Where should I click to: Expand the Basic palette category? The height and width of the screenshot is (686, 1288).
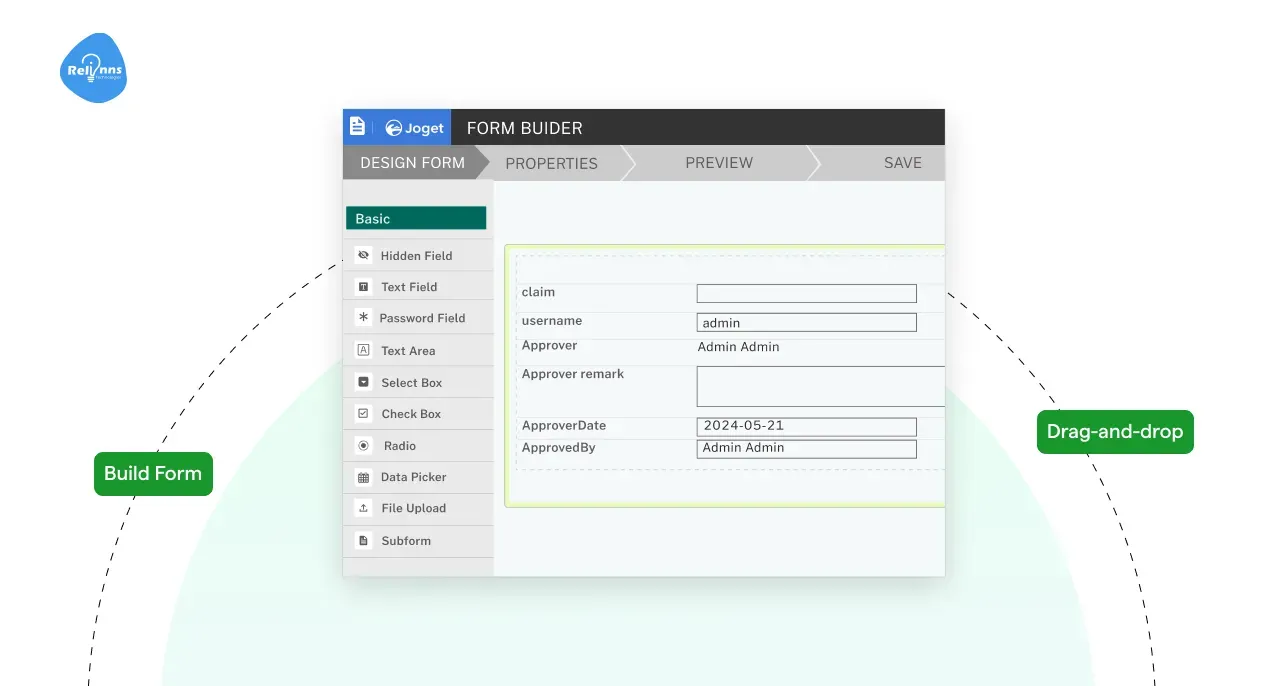(416, 217)
